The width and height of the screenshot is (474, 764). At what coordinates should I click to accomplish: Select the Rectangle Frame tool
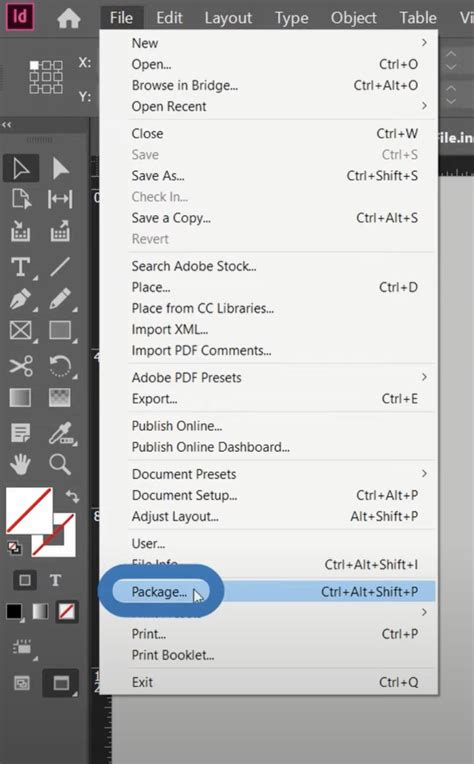tap(20, 330)
